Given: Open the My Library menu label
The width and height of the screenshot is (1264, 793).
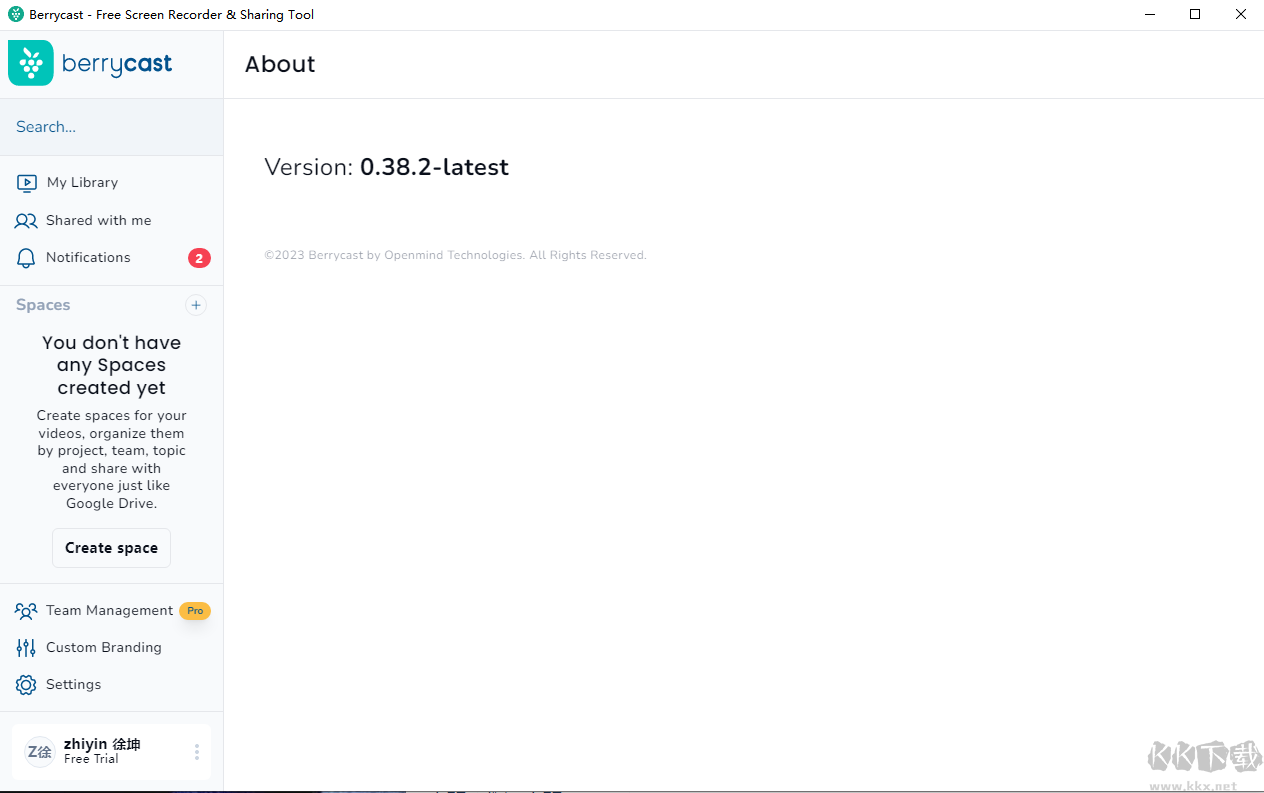Looking at the screenshot, I should [82, 183].
